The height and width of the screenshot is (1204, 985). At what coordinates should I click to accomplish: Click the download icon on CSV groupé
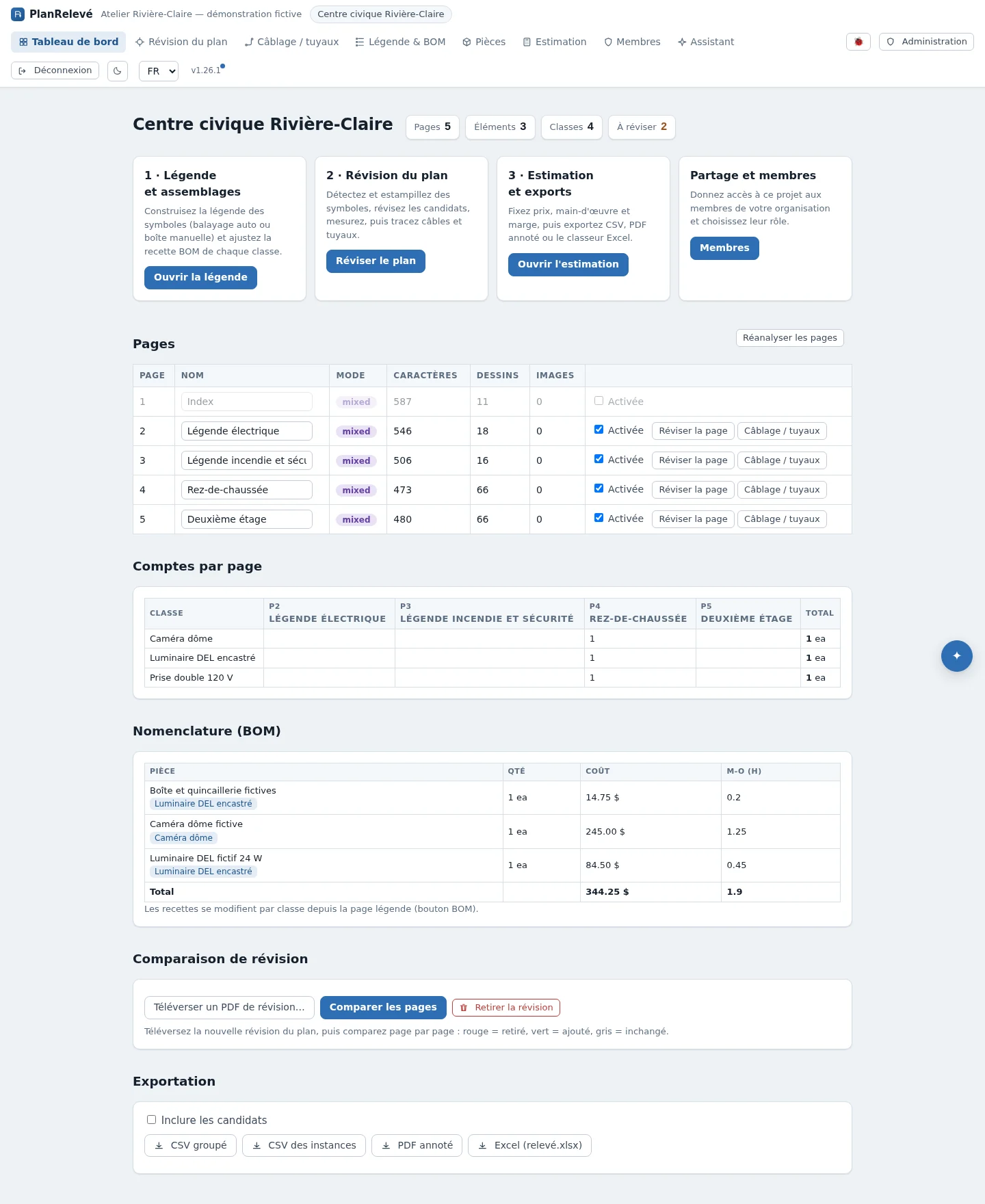(x=159, y=1146)
